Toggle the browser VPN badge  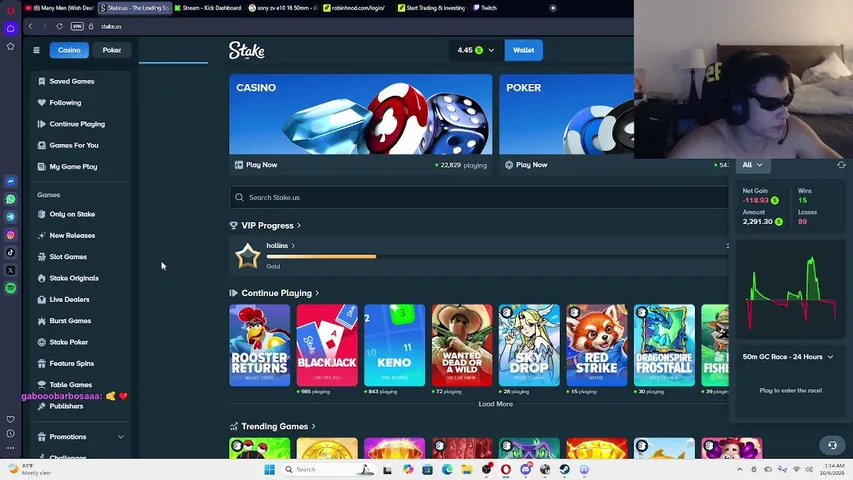[77, 26]
